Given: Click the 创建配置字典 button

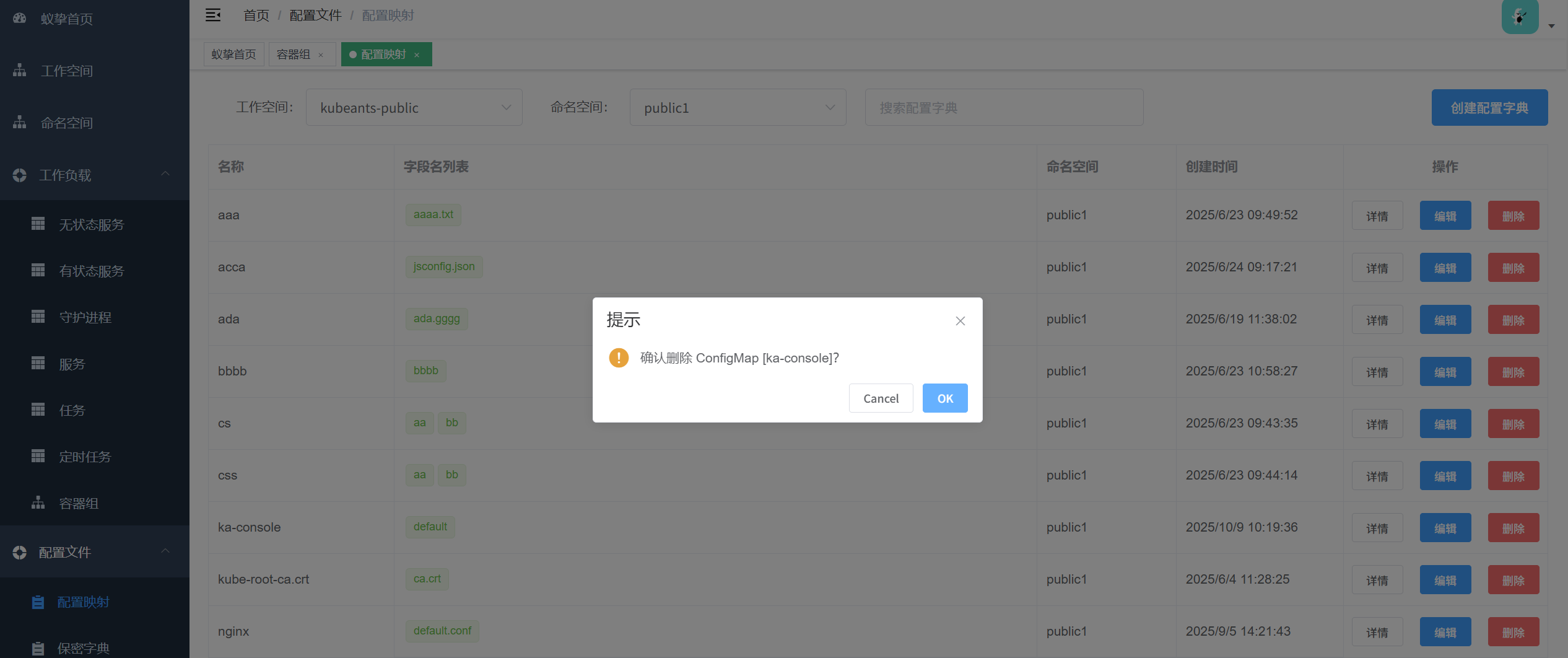Looking at the screenshot, I should [x=1489, y=108].
